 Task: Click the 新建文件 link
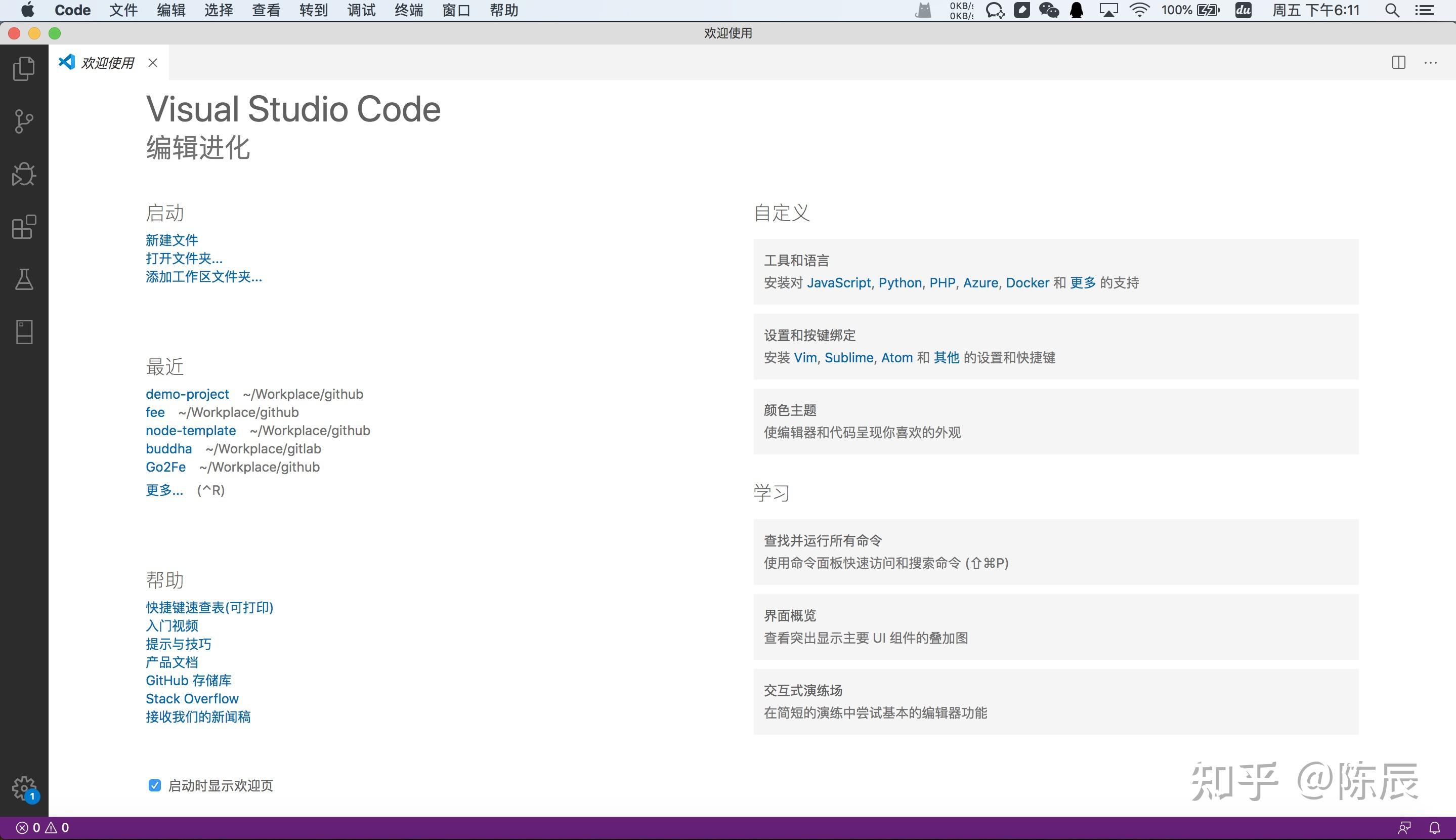point(172,239)
